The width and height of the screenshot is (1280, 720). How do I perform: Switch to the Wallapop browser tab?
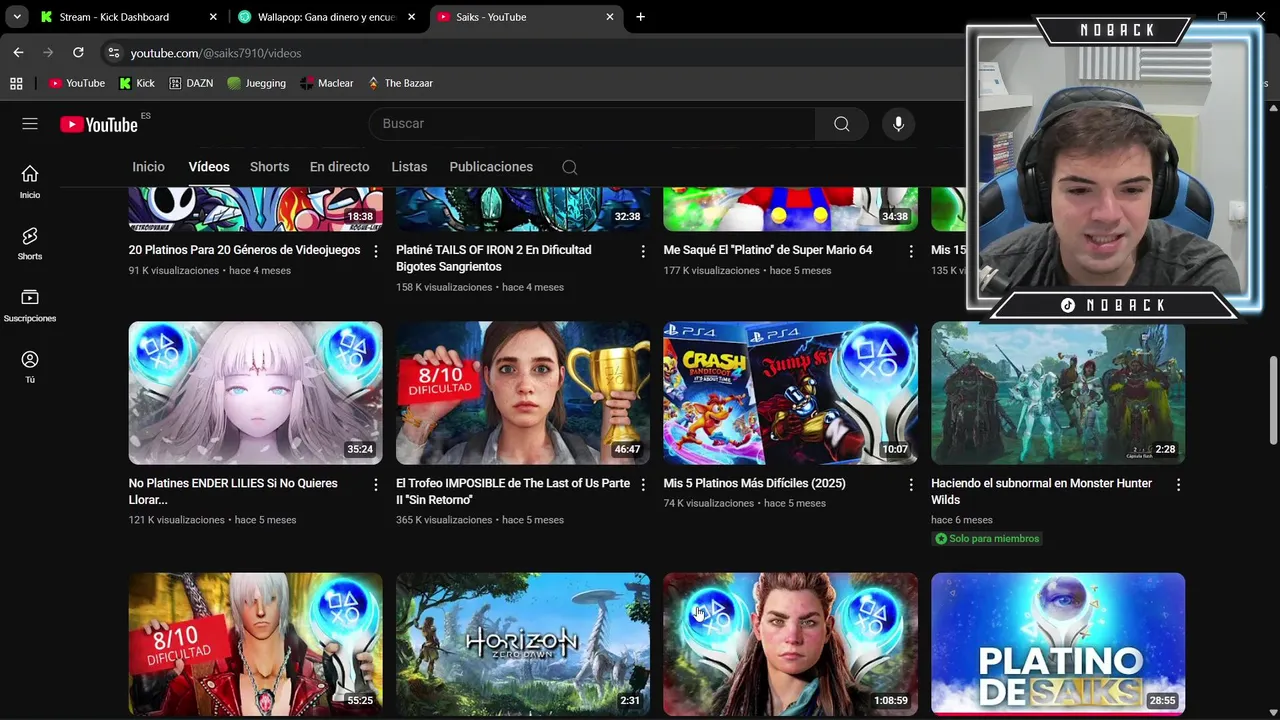click(x=328, y=17)
